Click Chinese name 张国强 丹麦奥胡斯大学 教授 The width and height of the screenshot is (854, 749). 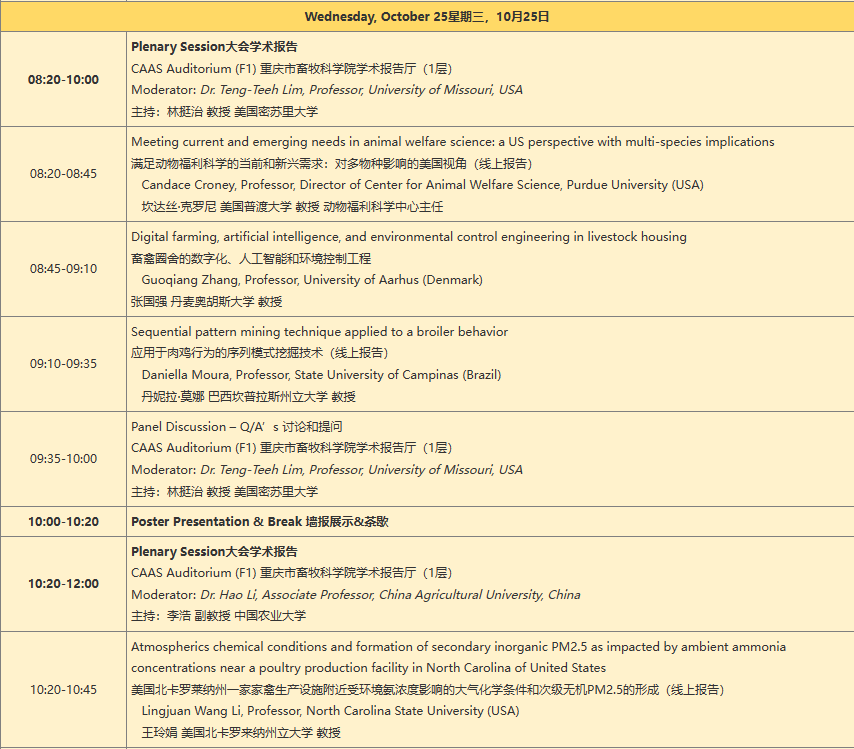(x=206, y=302)
